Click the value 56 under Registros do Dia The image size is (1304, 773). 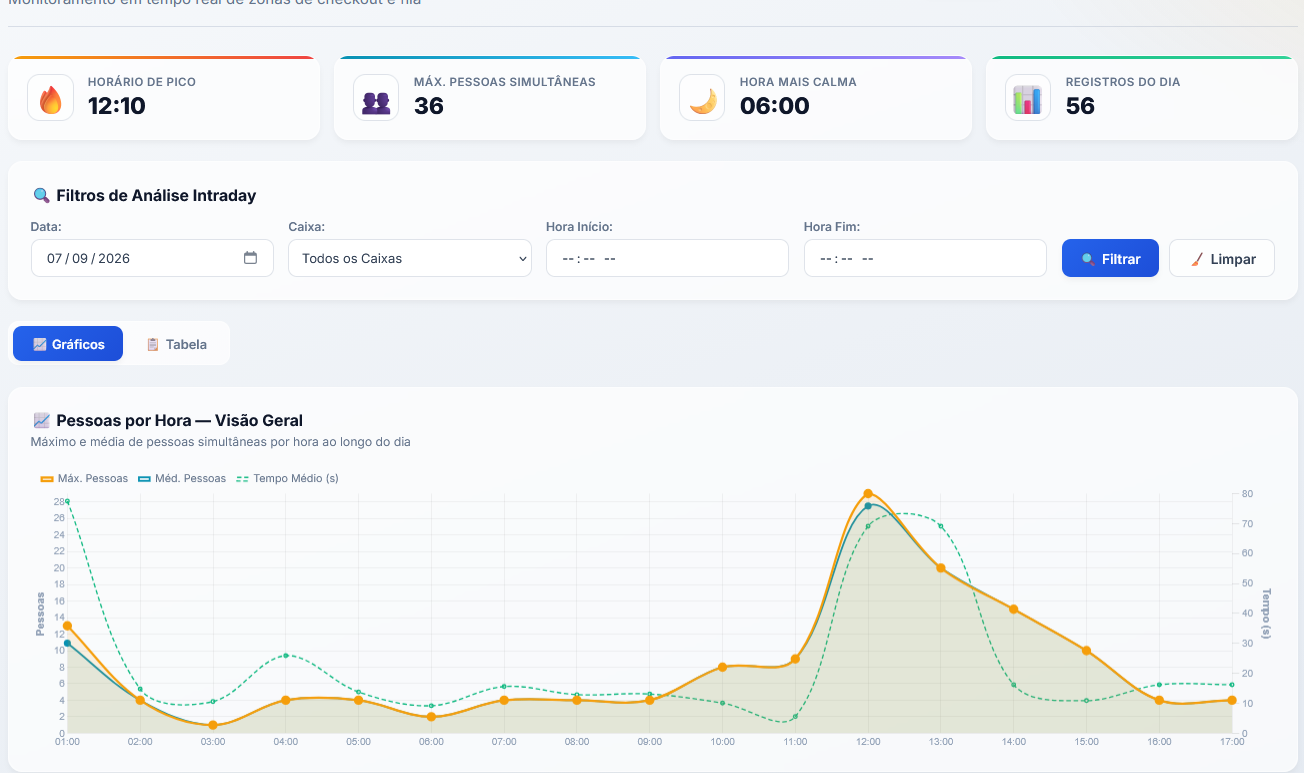coord(1081,105)
